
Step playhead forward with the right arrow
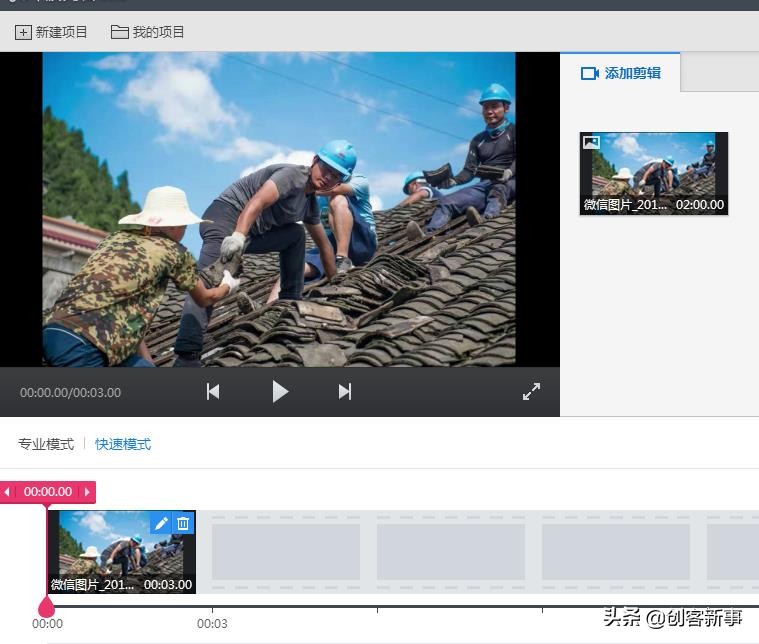click(88, 492)
